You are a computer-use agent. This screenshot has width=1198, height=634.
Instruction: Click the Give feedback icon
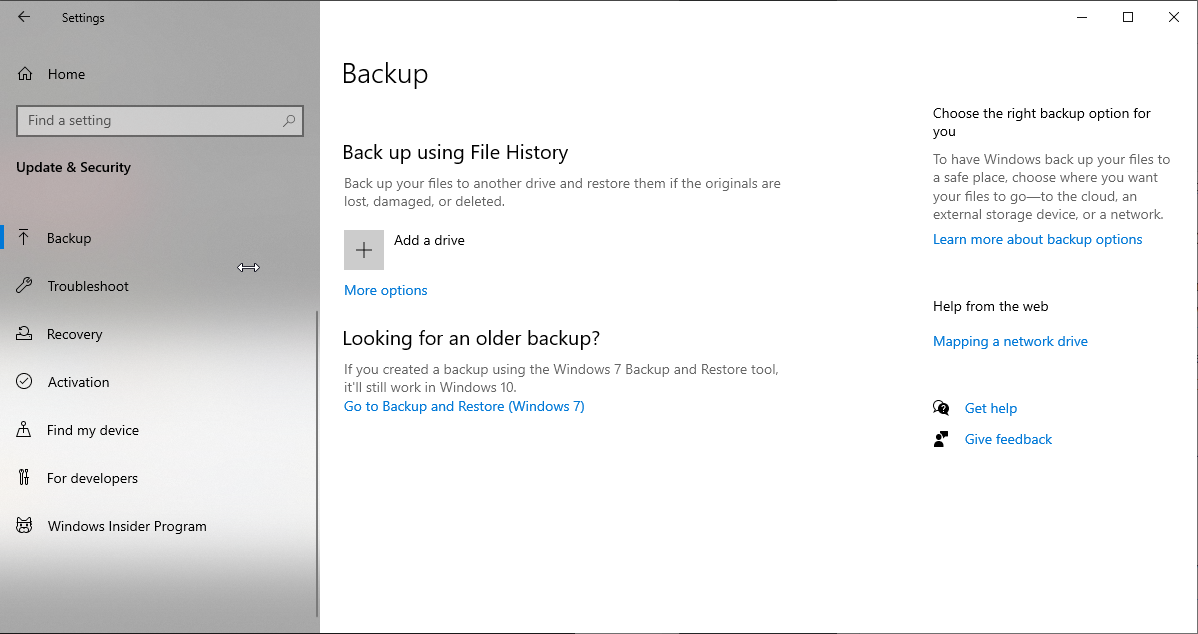[x=941, y=439]
